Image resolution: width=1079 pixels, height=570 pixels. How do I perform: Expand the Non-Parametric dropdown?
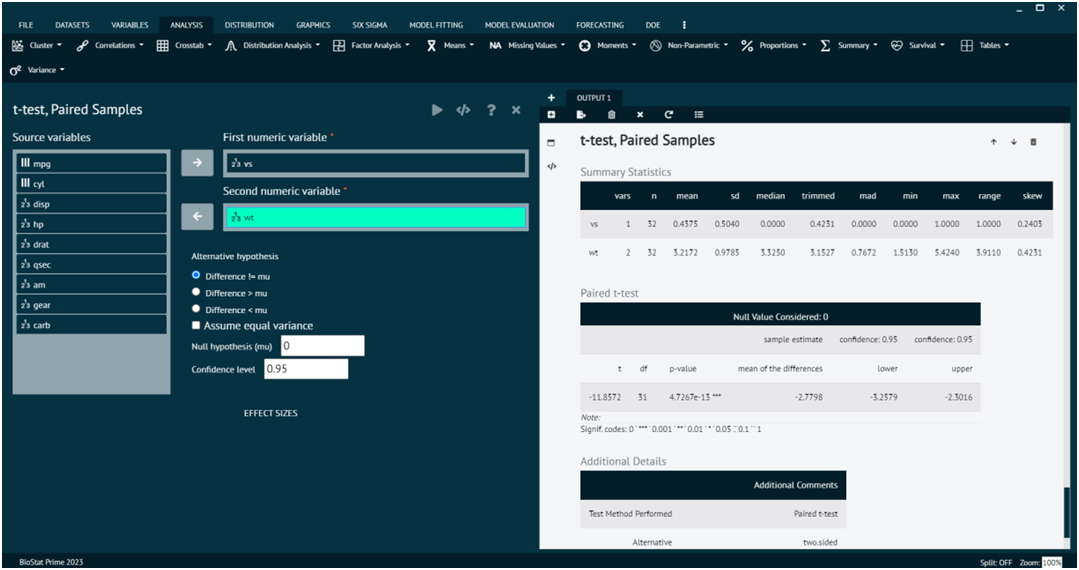pos(693,45)
